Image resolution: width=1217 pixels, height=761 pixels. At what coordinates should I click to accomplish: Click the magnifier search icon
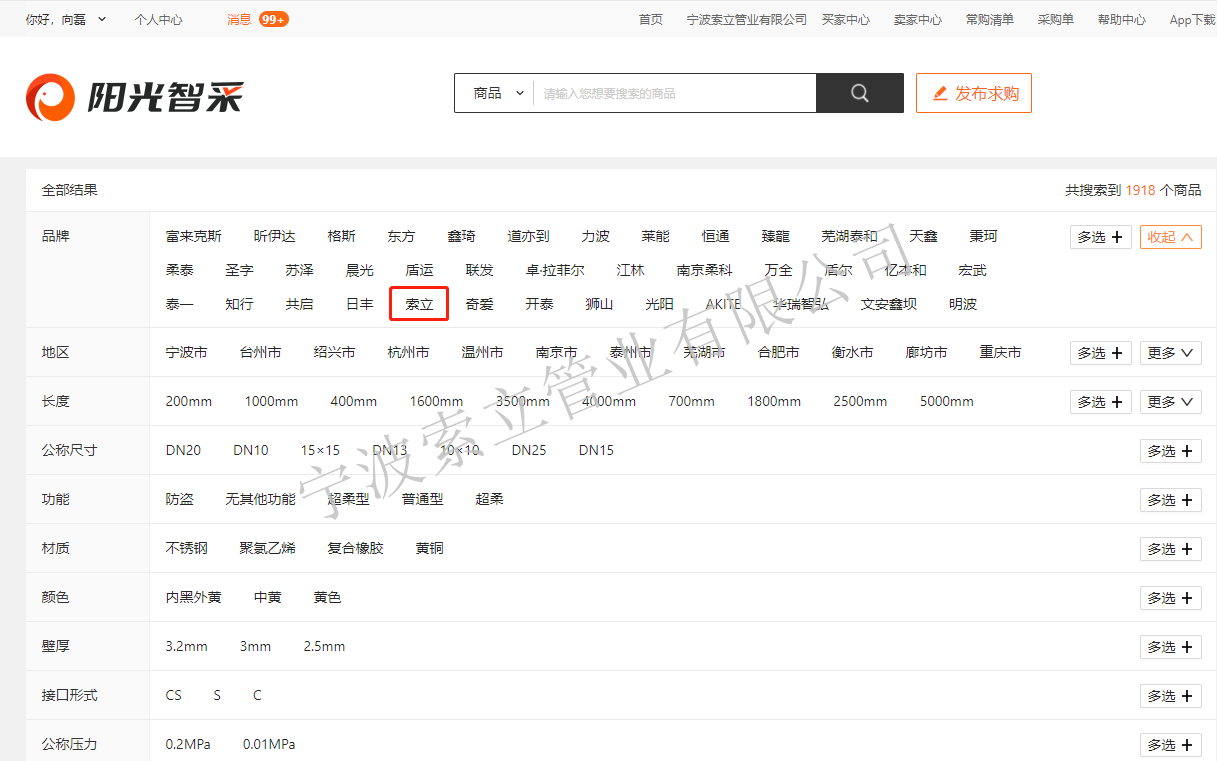tap(858, 92)
